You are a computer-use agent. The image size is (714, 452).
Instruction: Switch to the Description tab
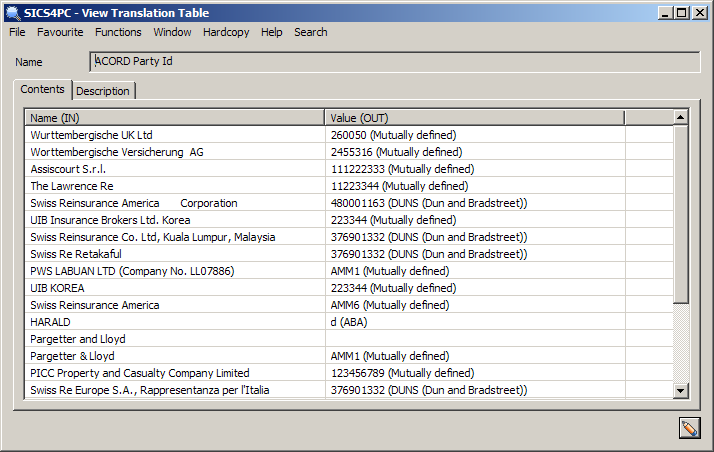103,91
